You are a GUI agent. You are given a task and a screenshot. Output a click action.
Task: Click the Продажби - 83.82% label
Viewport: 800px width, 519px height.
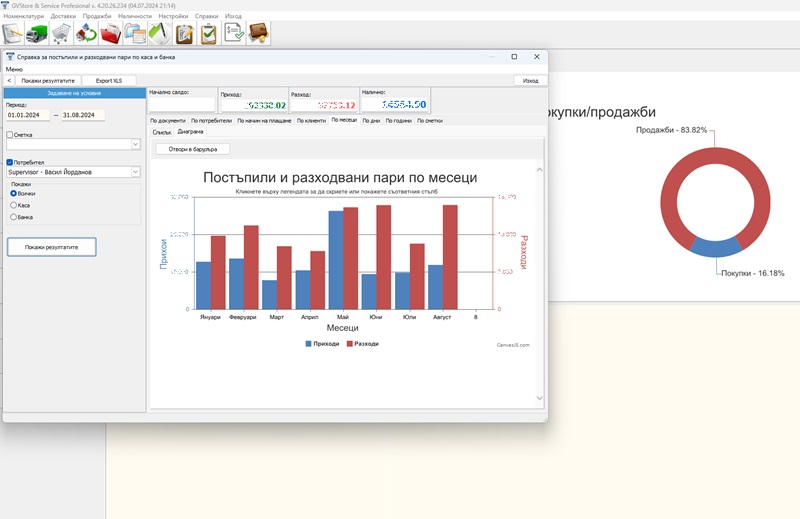tap(671, 130)
